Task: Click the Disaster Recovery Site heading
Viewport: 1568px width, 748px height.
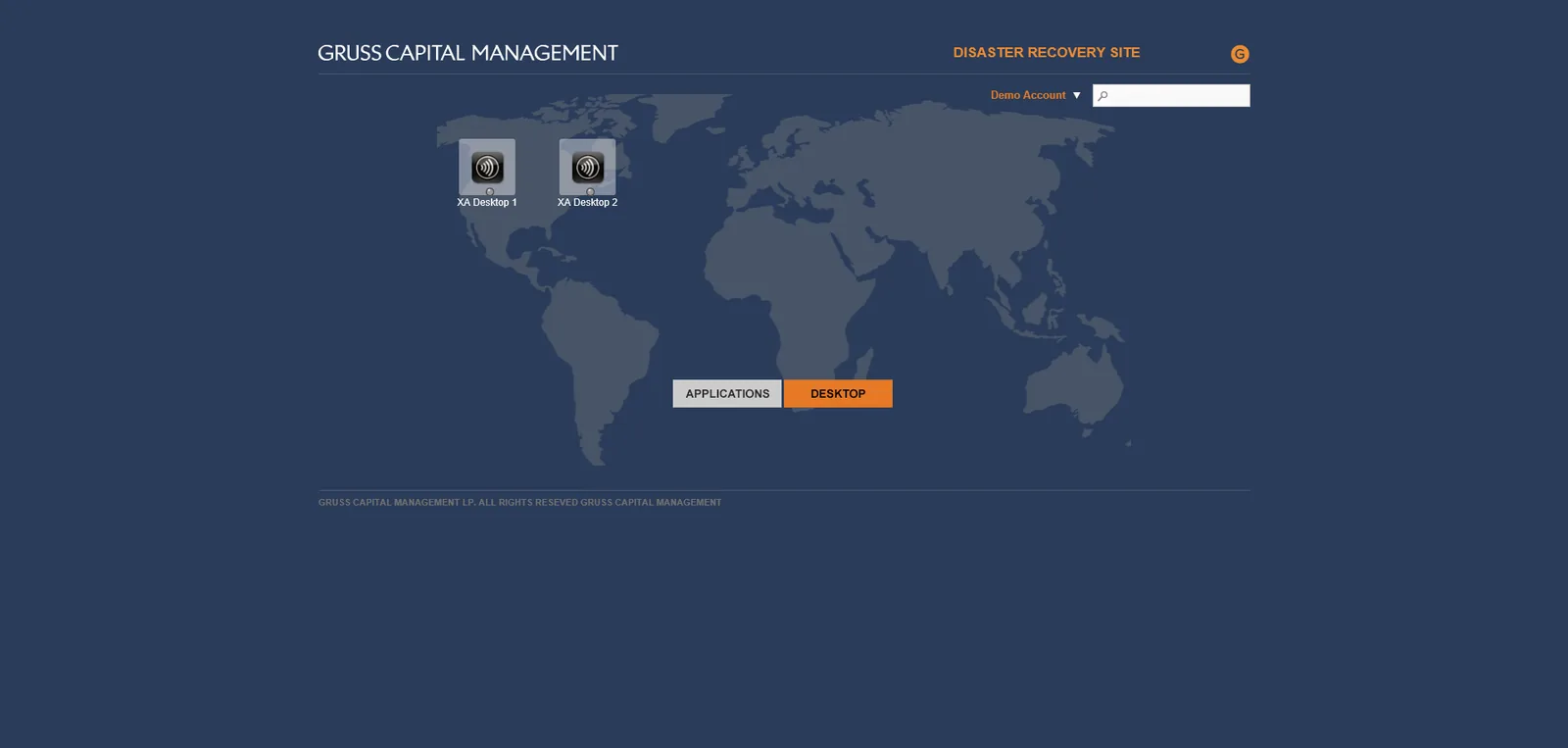Action: (x=1047, y=53)
